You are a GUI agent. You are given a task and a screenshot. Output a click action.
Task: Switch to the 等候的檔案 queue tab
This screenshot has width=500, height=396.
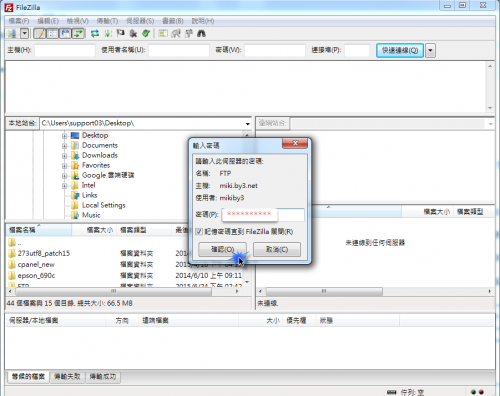(x=28, y=377)
